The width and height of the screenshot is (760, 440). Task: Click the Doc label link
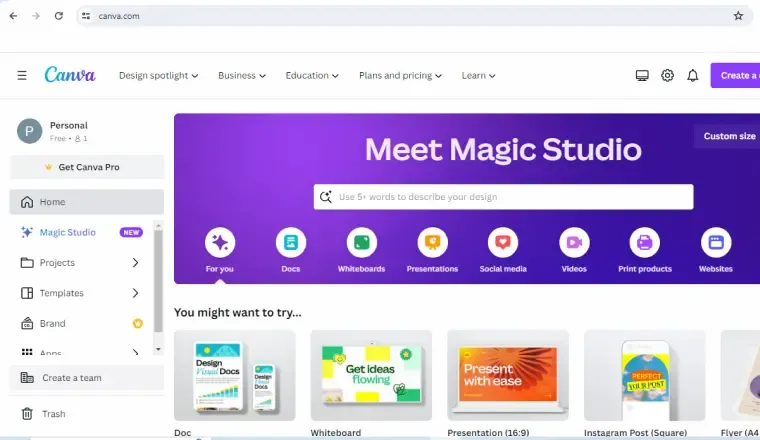[x=183, y=433]
